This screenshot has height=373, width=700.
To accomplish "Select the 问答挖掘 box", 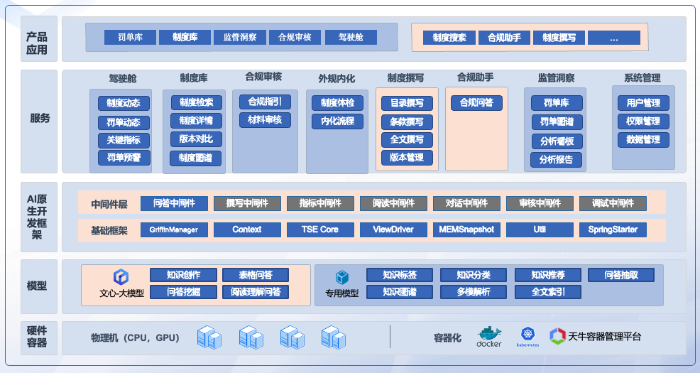I will click(x=183, y=292).
